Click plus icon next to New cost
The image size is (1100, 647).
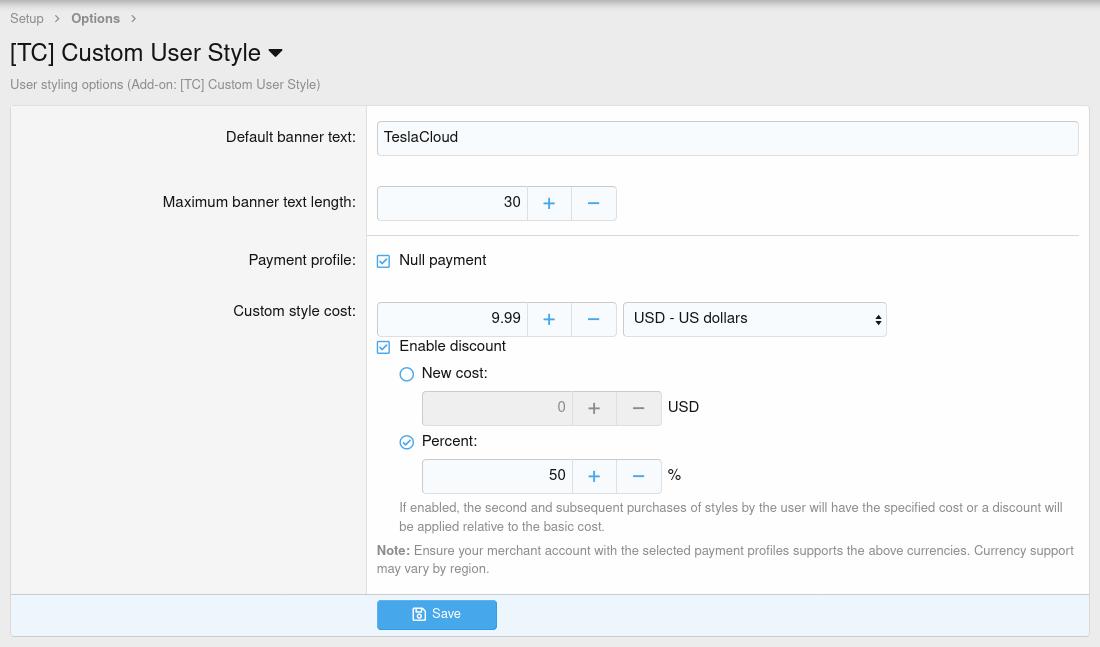594,408
